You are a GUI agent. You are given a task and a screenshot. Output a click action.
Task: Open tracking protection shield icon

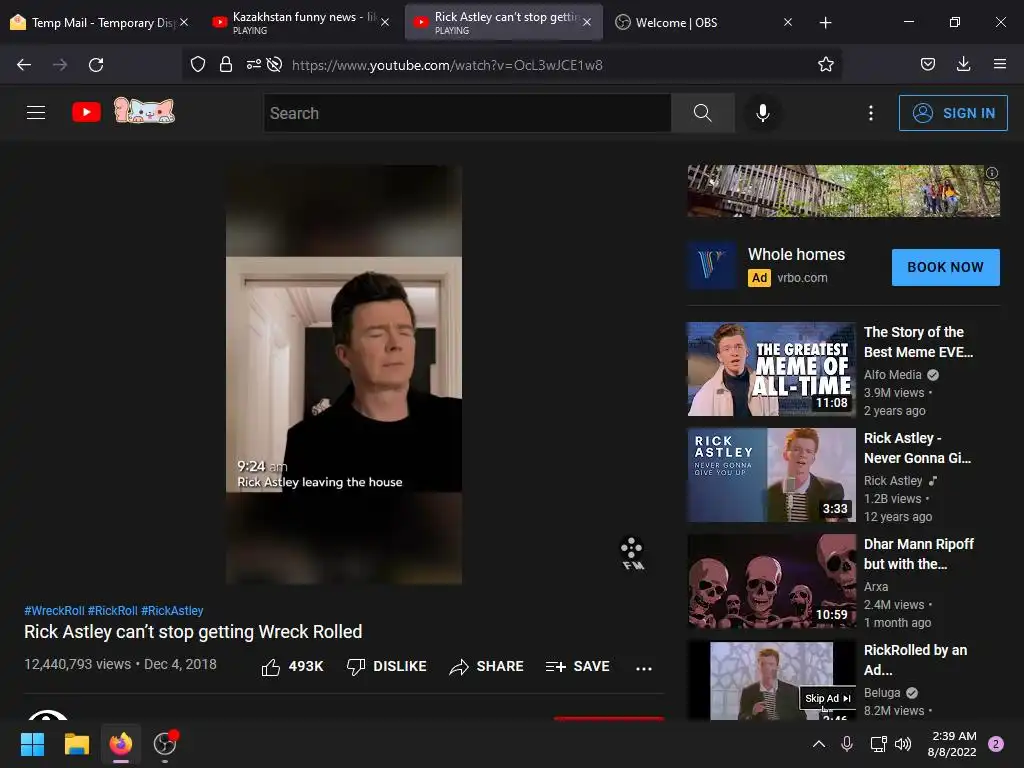tap(198, 65)
